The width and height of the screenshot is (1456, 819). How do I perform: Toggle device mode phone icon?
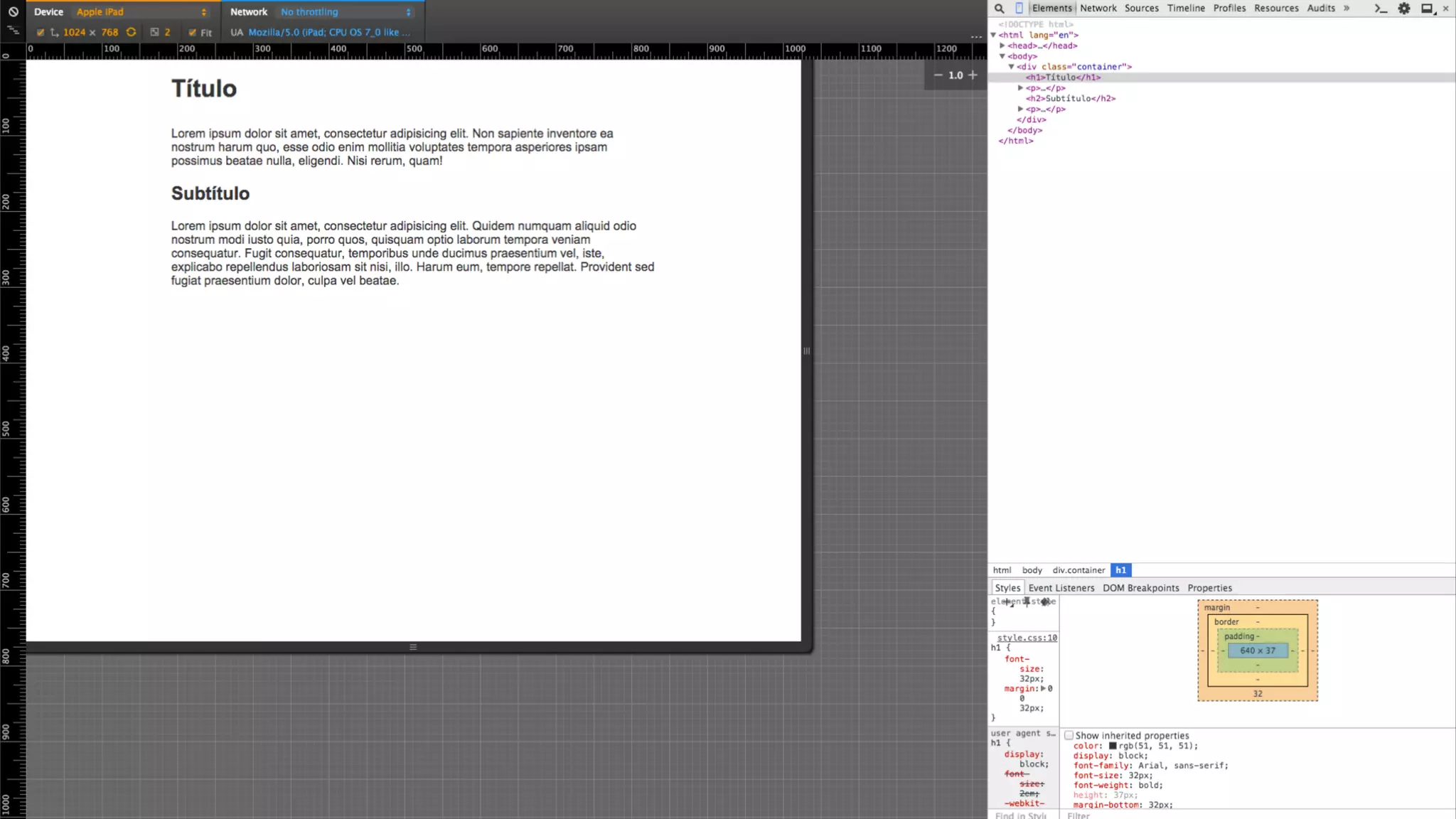point(1019,9)
